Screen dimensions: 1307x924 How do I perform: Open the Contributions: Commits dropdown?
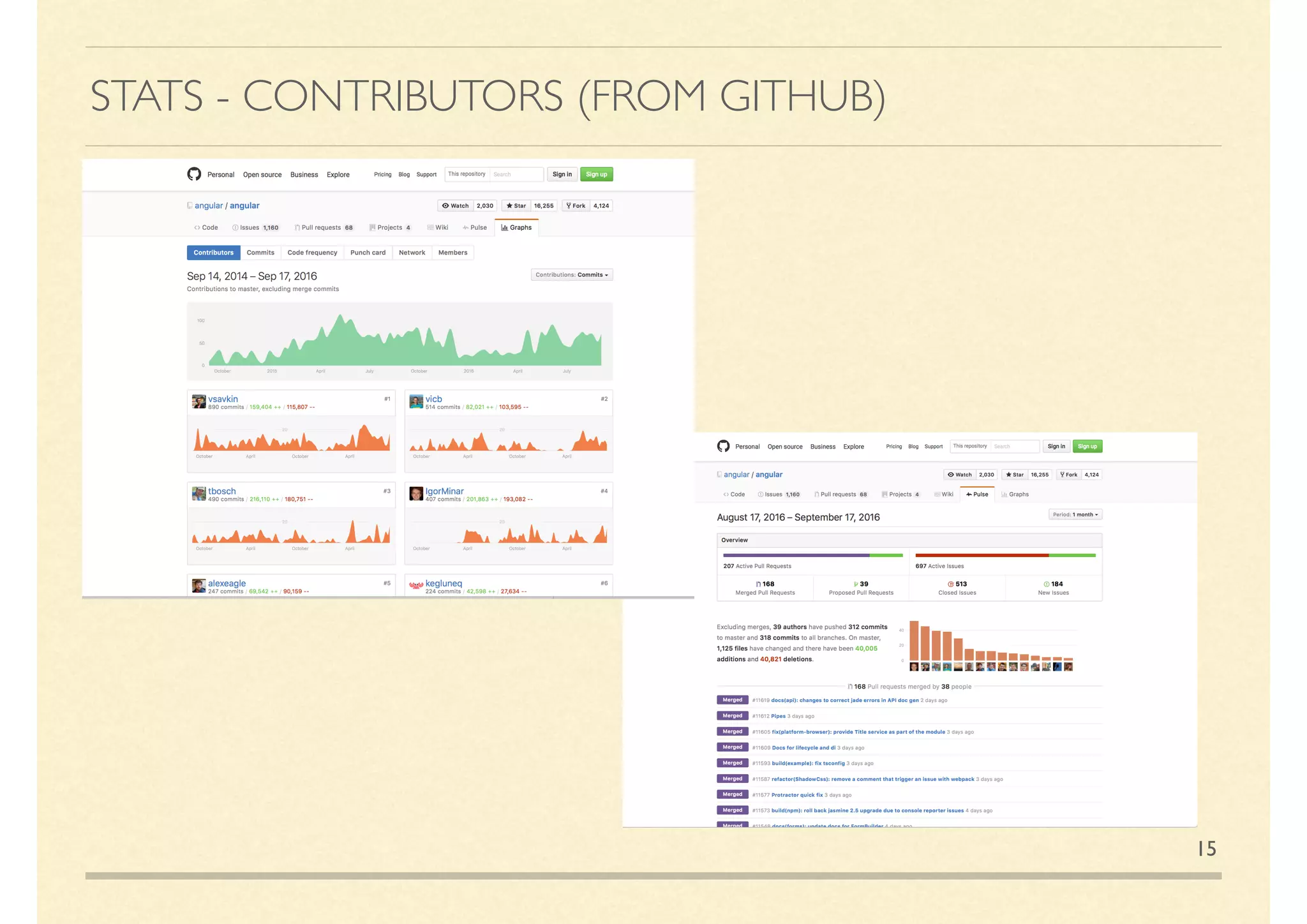(x=572, y=275)
